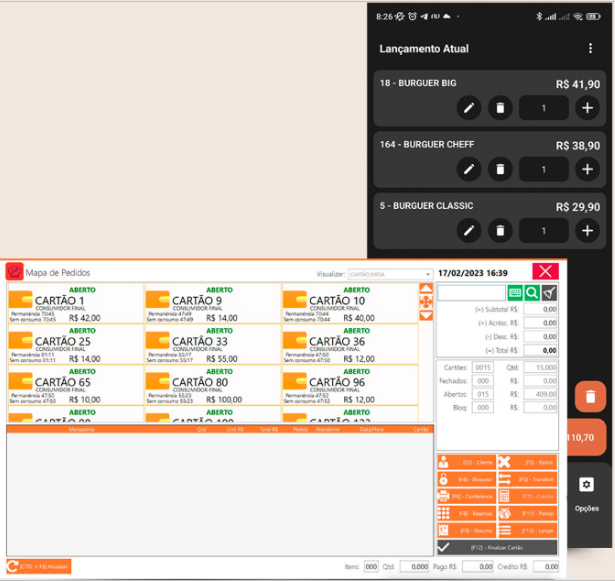Viewport: 615px width, 581px height.
Task: Click the [F3] - Excluir button
Action: click(x=527, y=462)
